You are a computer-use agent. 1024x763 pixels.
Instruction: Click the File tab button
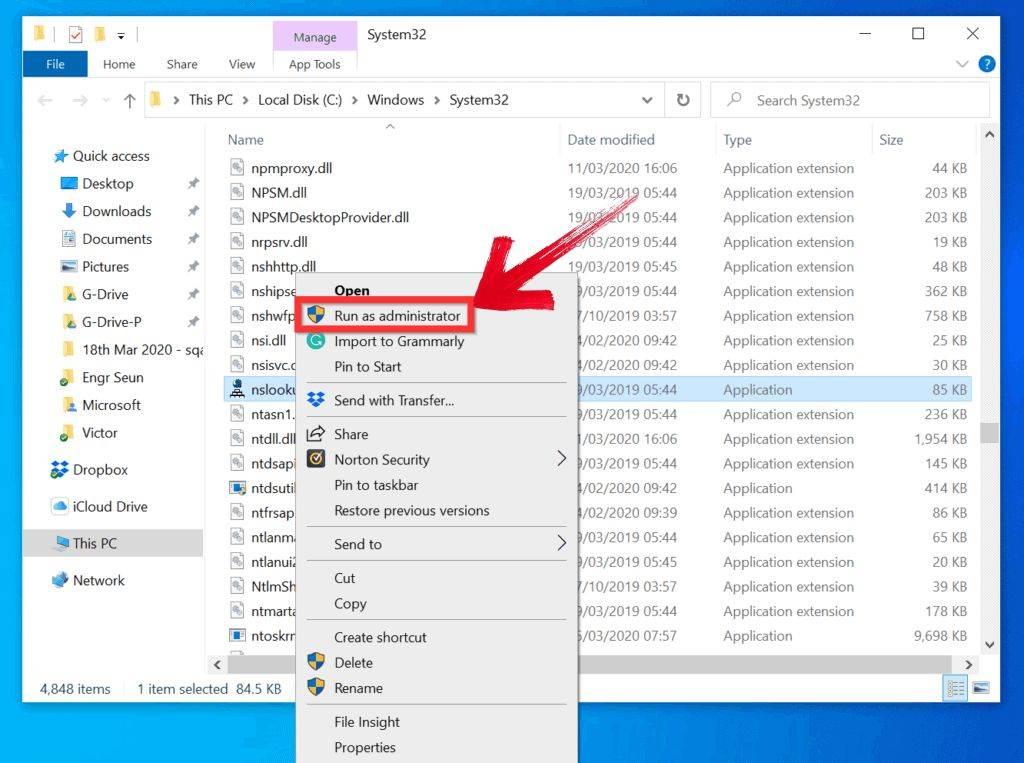(55, 64)
